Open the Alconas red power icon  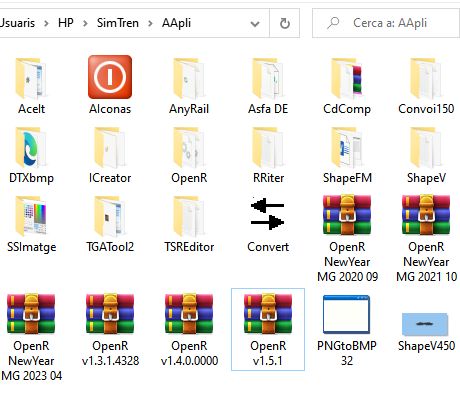pos(110,77)
